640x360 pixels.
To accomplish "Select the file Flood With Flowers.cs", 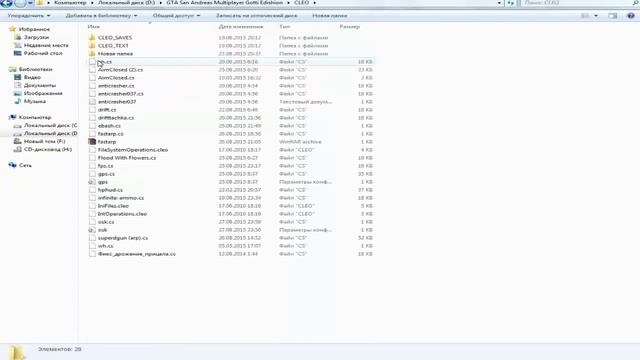I will coord(127,158).
